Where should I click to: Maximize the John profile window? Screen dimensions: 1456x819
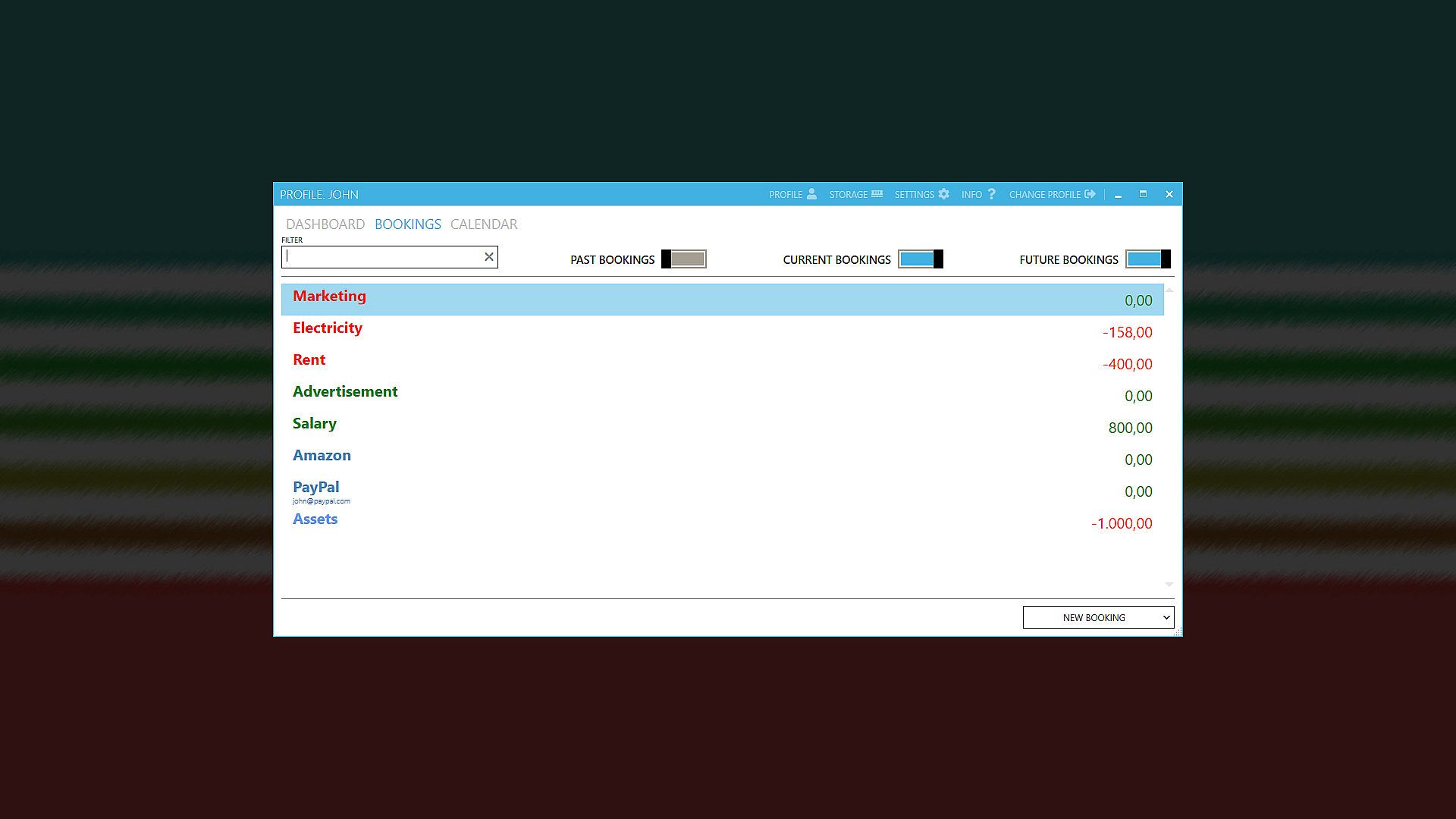tap(1143, 194)
